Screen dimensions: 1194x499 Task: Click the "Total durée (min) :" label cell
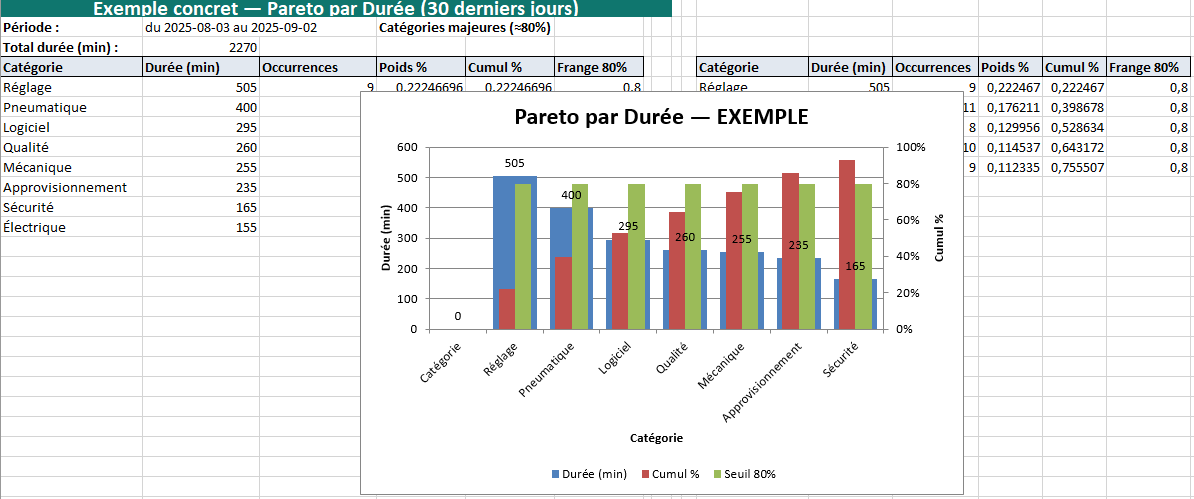71,47
